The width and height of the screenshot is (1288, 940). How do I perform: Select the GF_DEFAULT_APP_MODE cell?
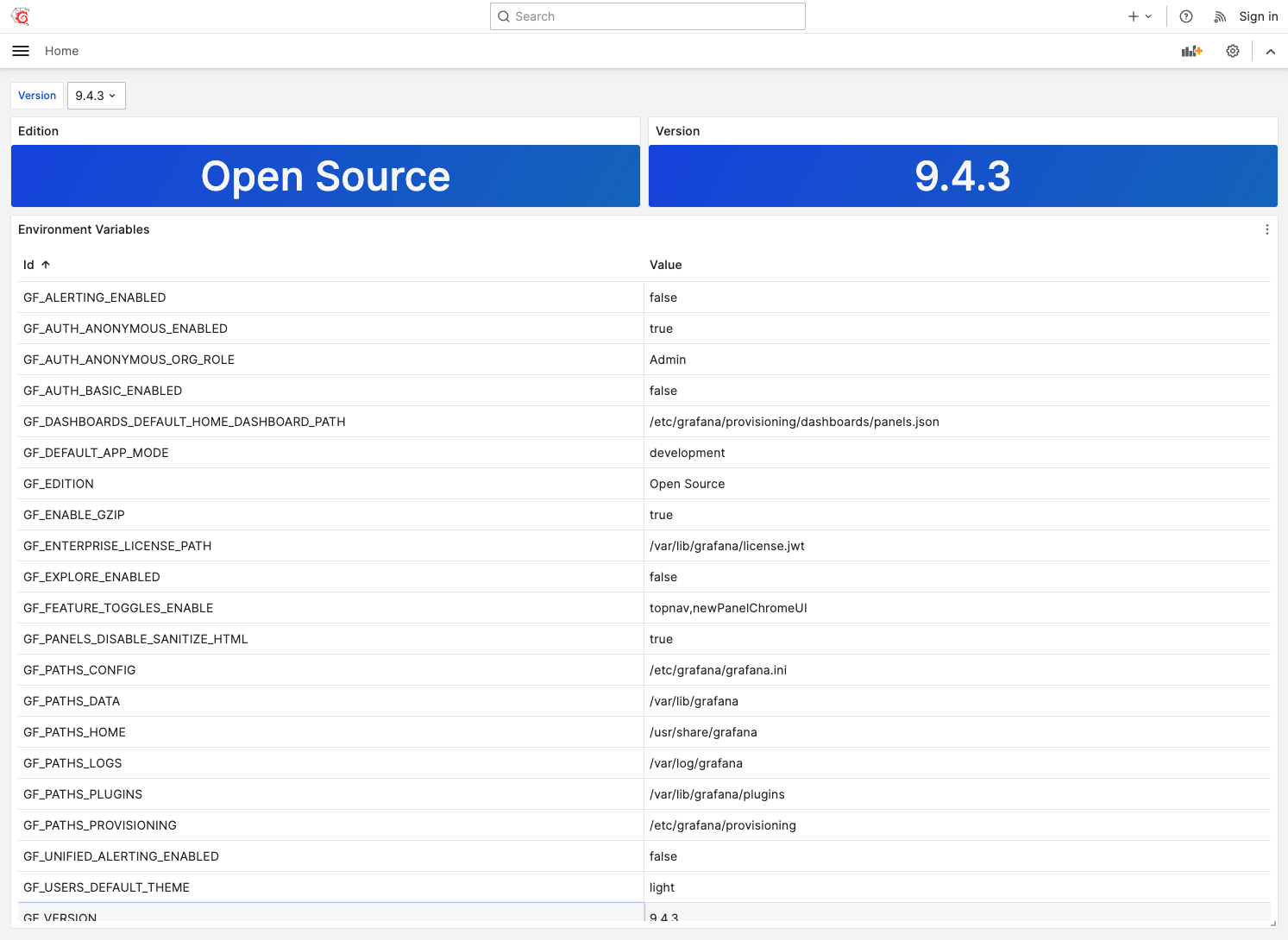331,453
